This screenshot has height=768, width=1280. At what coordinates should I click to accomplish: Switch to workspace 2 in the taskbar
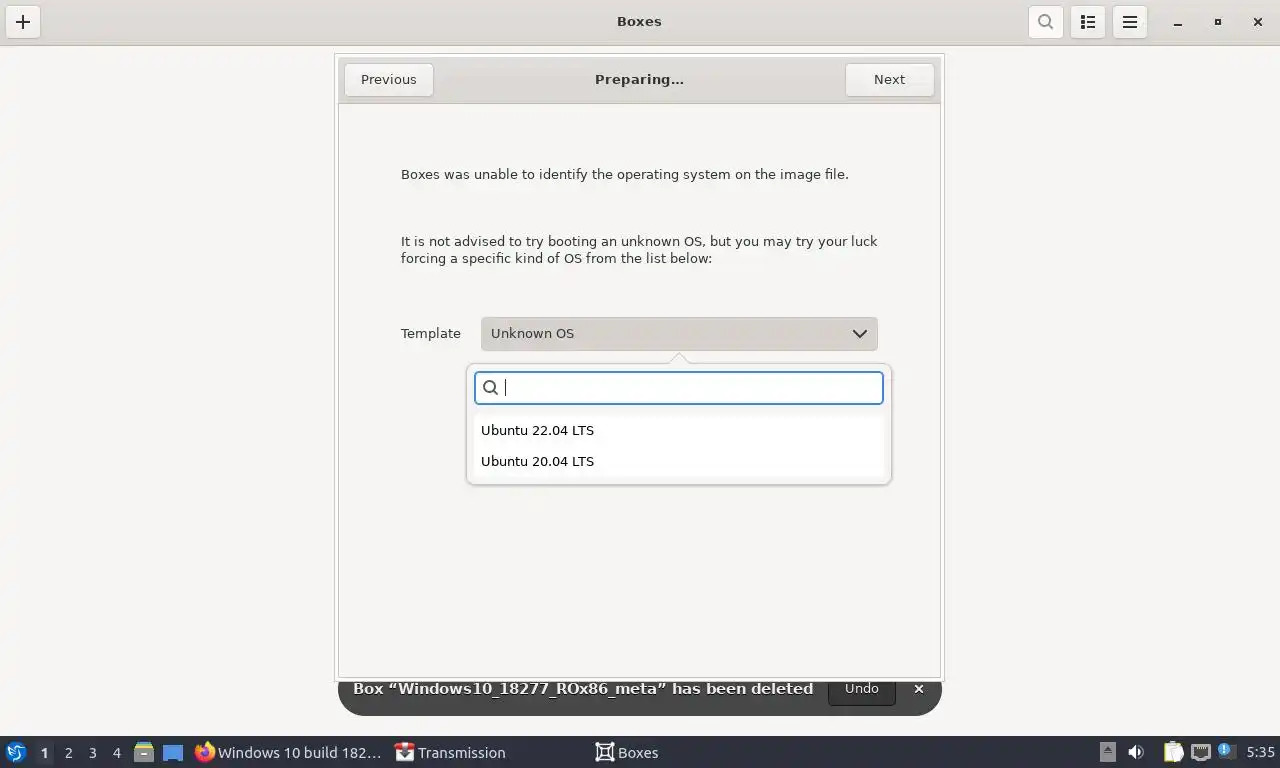69,753
